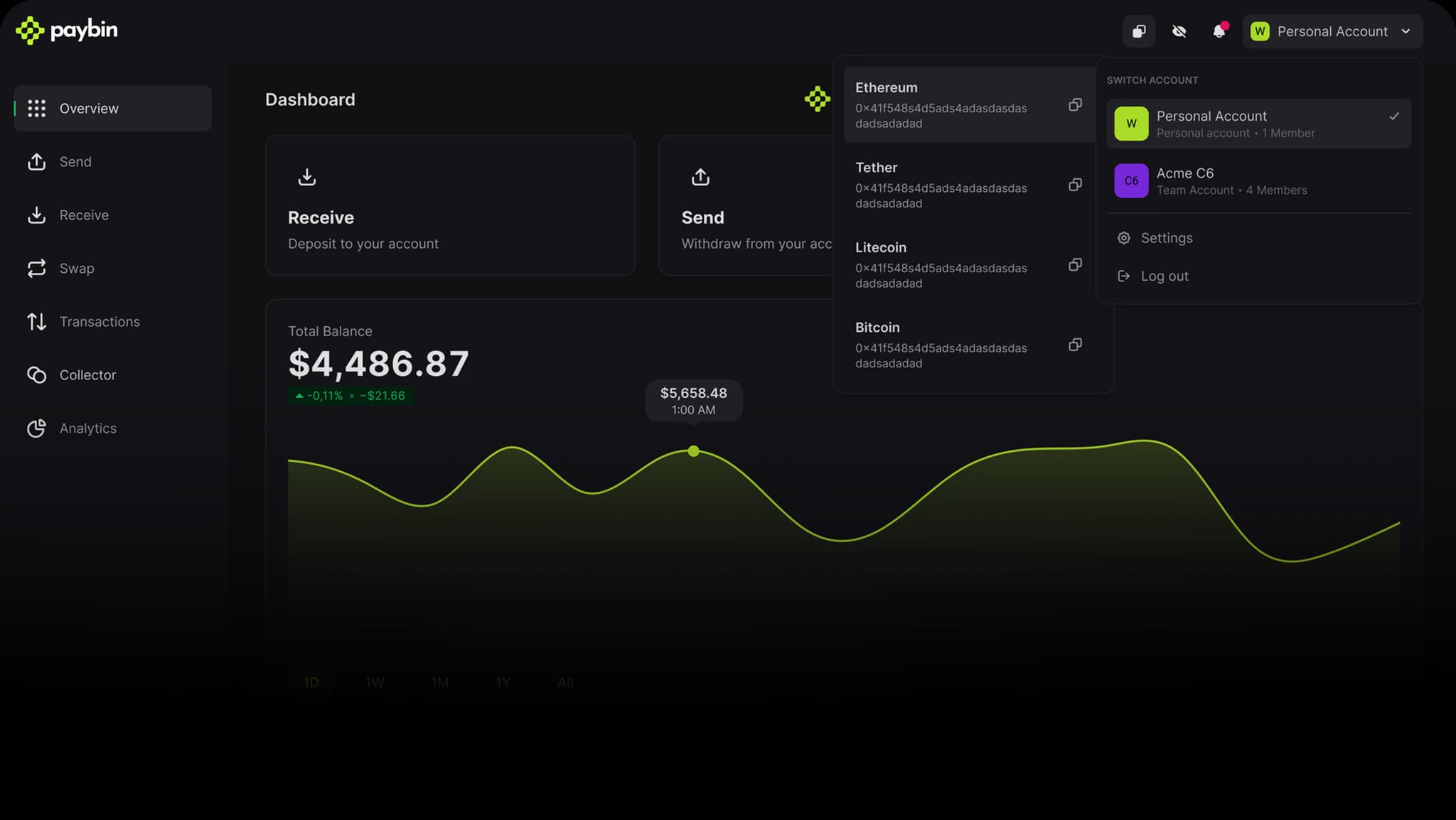The height and width of the screenshot is (820, 1456).
Task: Select the All time range
Action: click(x=564, y=681)
